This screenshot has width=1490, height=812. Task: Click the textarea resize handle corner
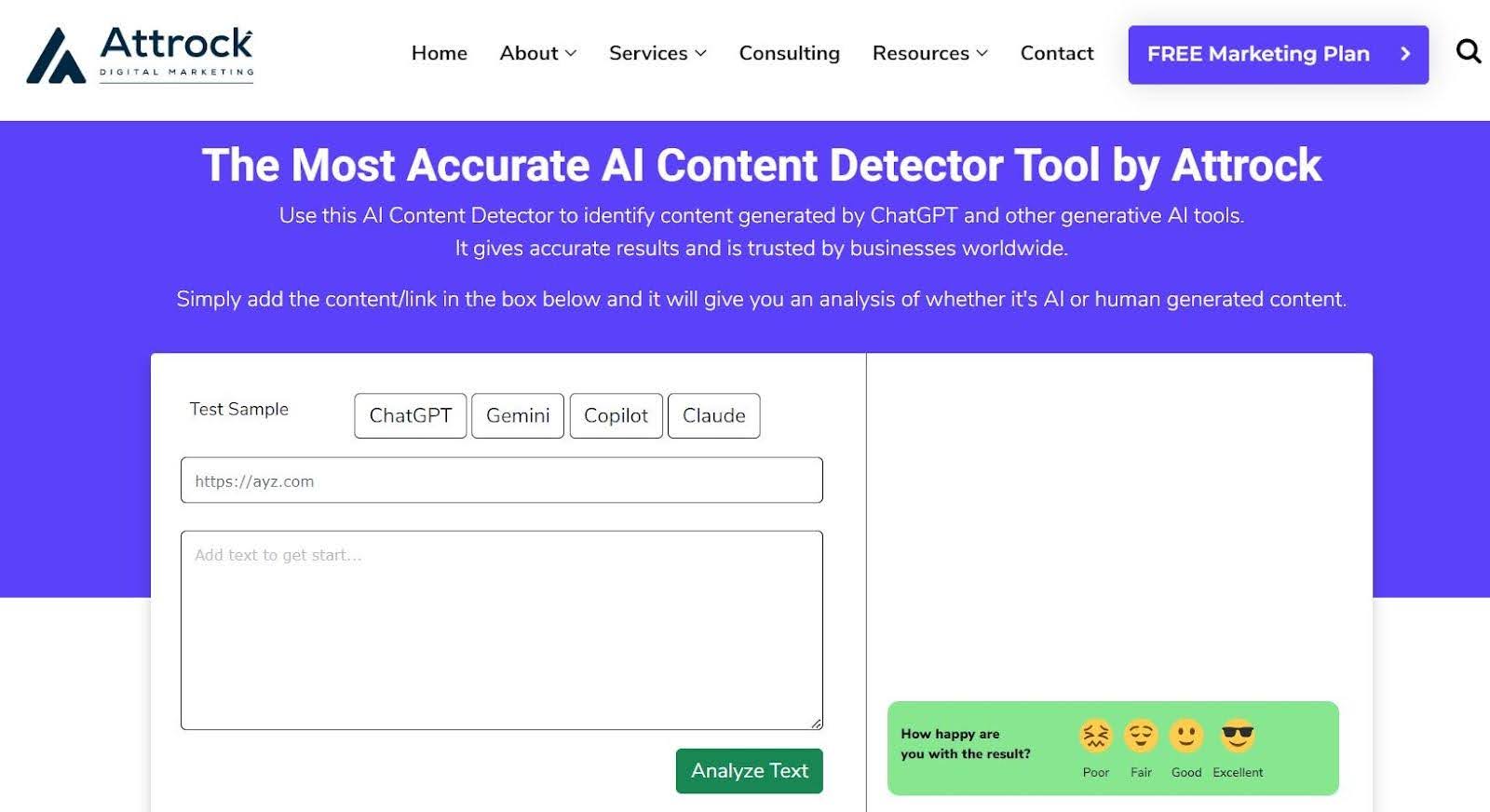coord(817,724)
